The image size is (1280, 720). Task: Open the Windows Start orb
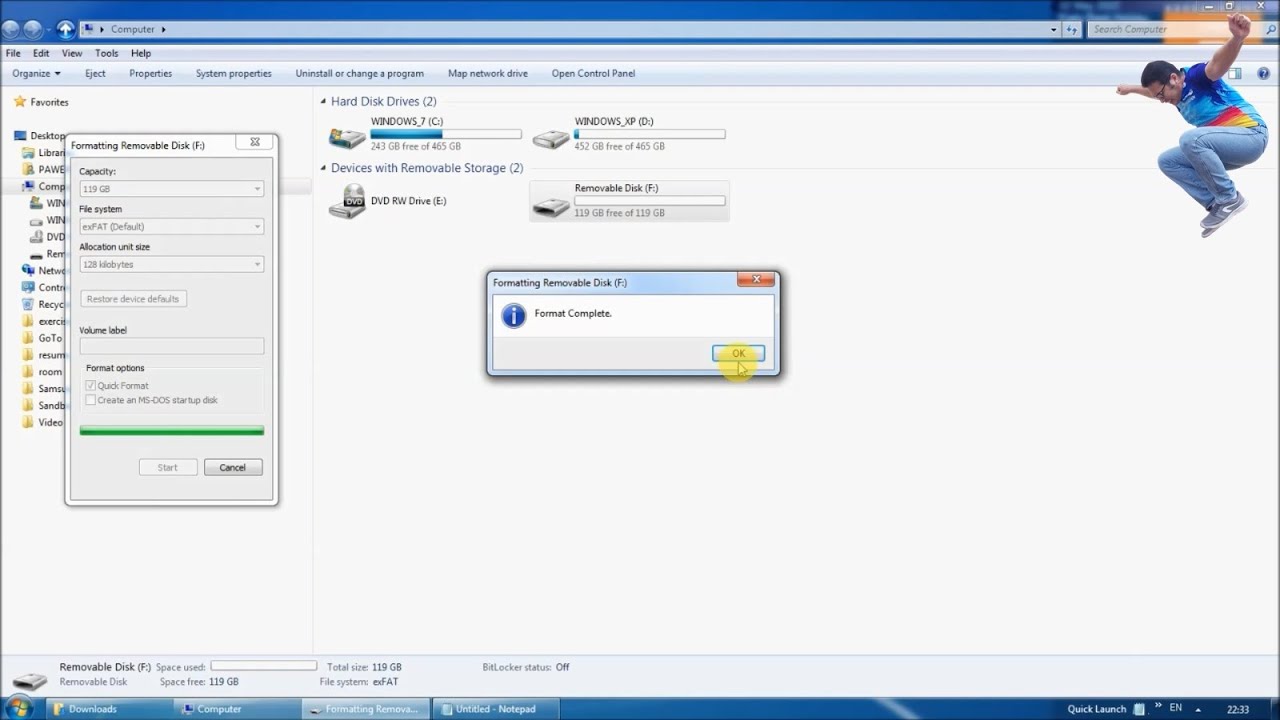[x=19, y=708]
